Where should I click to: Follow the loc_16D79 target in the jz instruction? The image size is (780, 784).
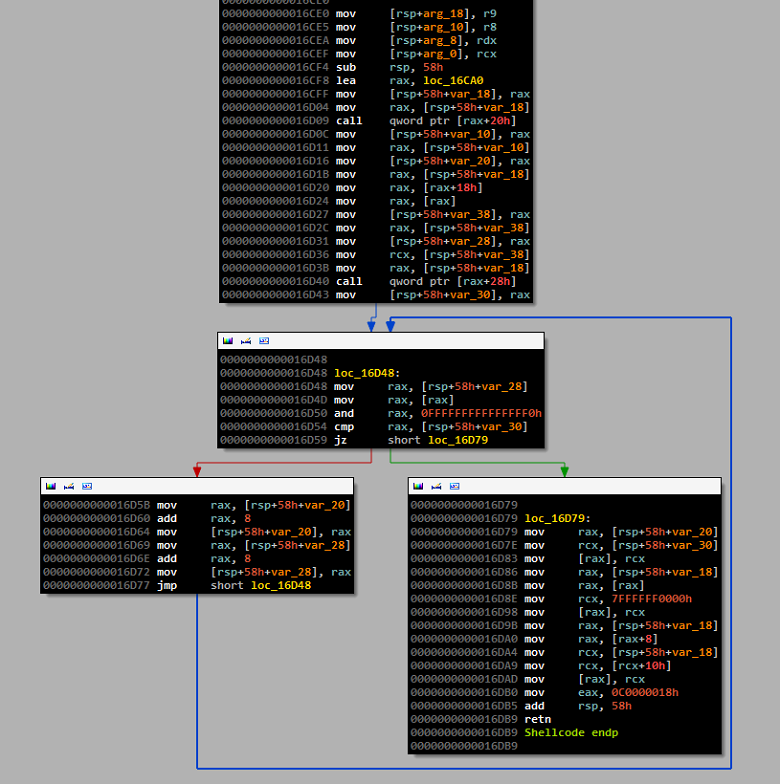pos(458,440)
